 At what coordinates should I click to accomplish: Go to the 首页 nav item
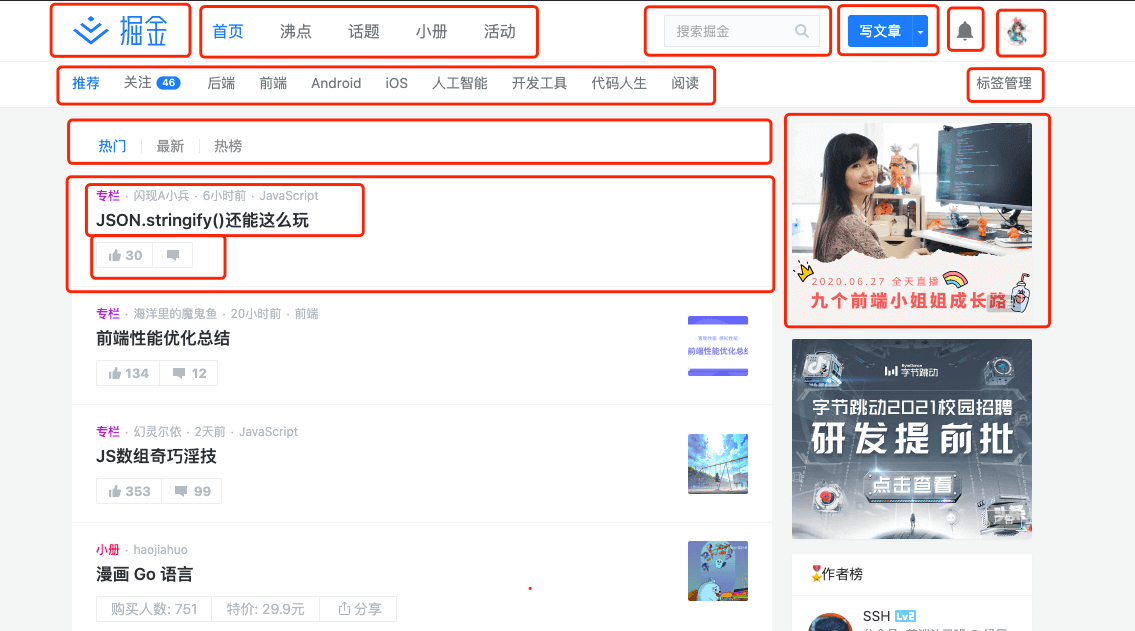(x=227, y=32)
